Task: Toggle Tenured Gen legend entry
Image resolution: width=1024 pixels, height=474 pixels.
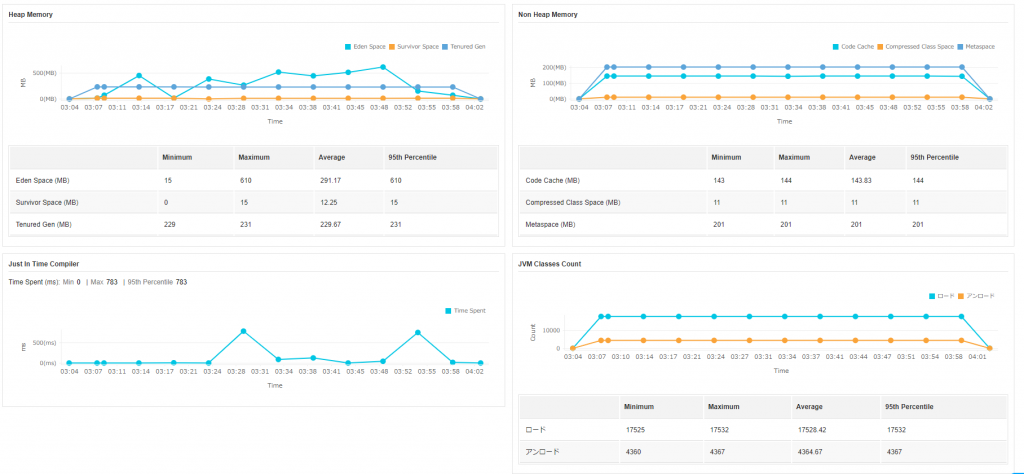Action: (x=469, y=47)
